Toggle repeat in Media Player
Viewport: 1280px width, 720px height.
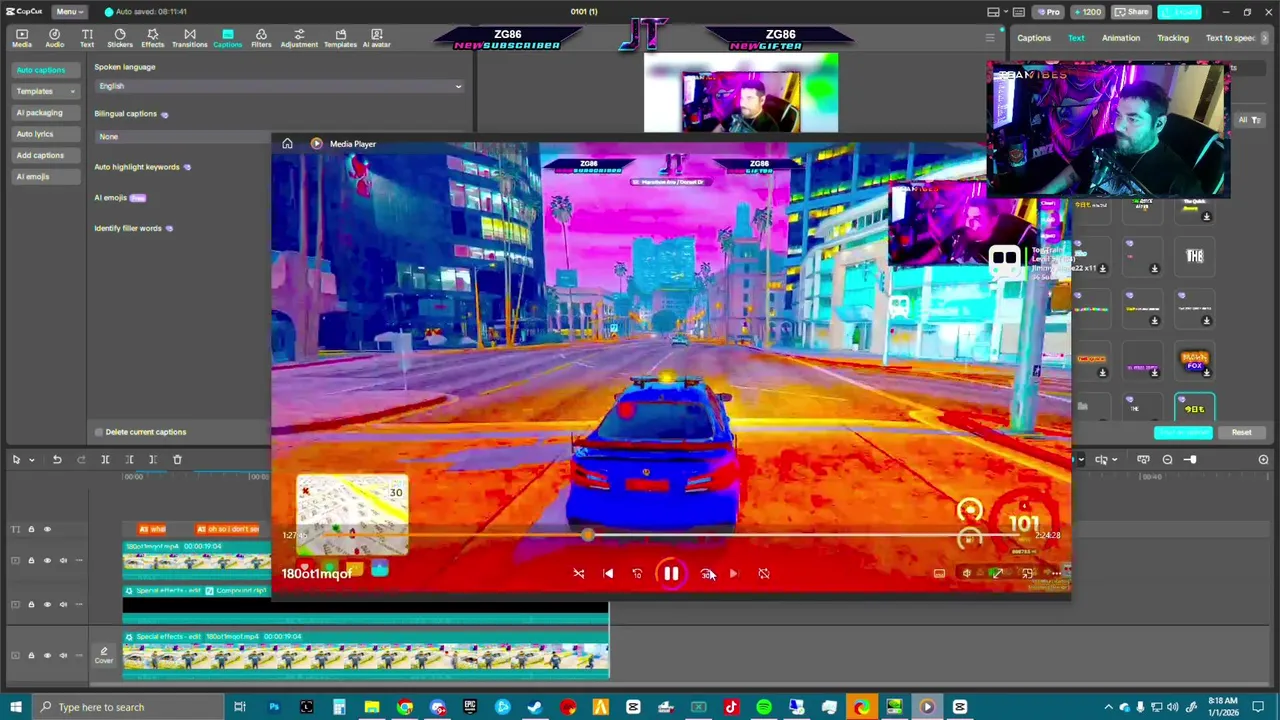[764, 573]
